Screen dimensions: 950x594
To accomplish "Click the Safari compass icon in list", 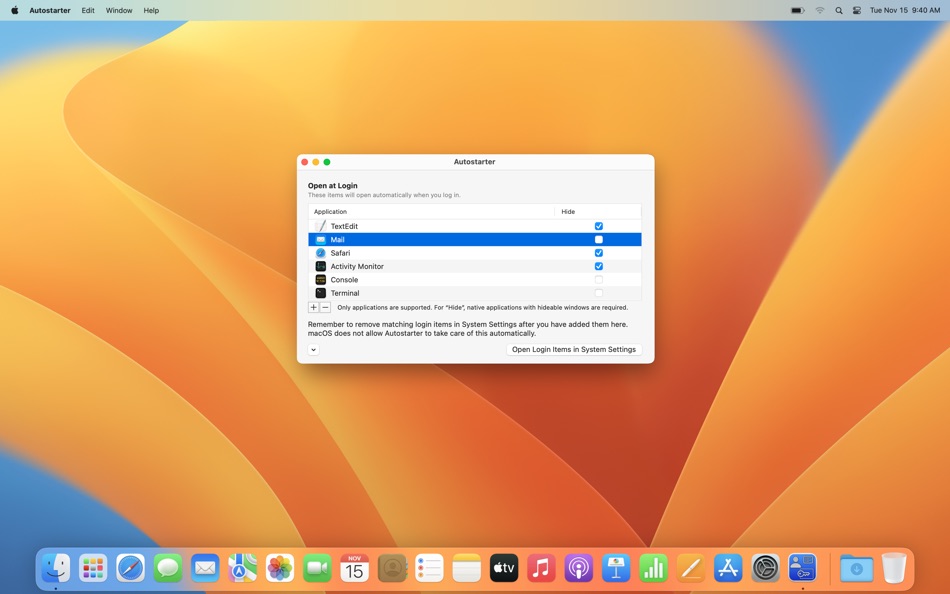I will 321,253.
